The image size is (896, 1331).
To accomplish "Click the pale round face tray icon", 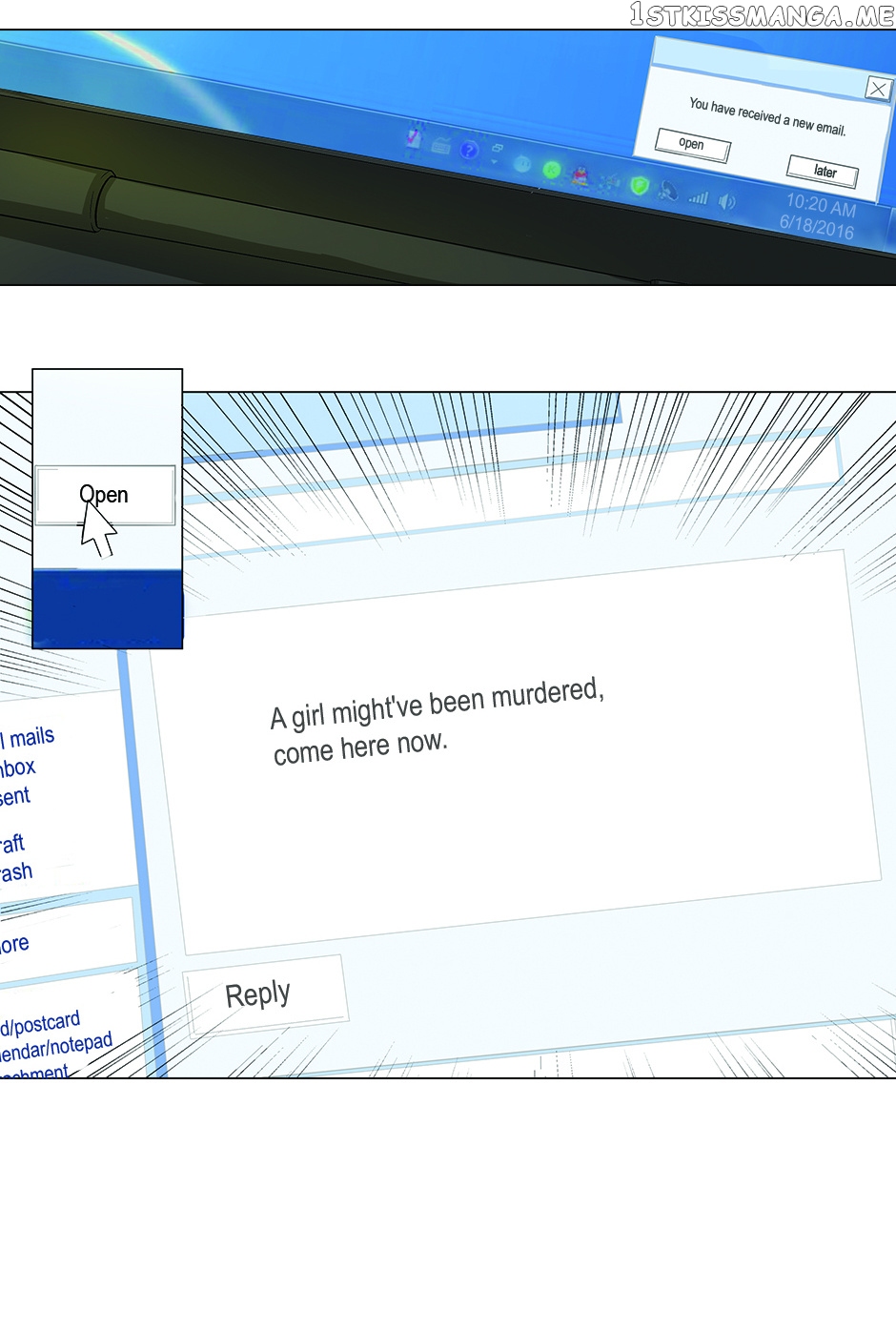I will pos(522,163).
